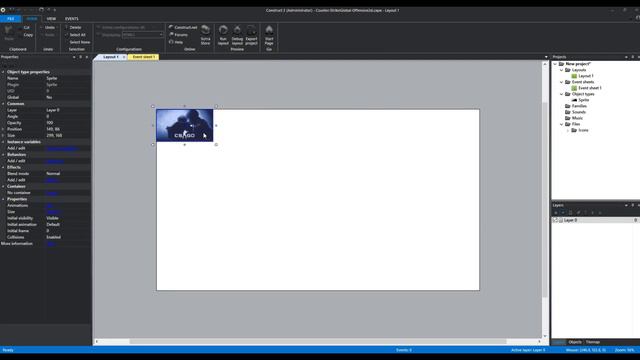Click the Opacity value field
The image size is (640, 360).
tap(68, 123)
